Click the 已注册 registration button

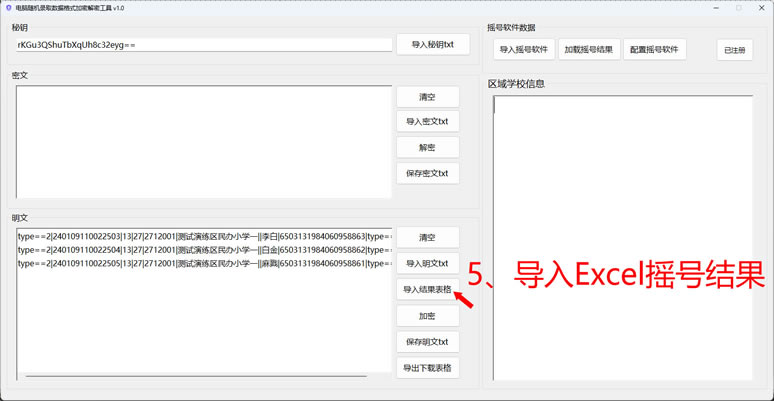(734, 50)
